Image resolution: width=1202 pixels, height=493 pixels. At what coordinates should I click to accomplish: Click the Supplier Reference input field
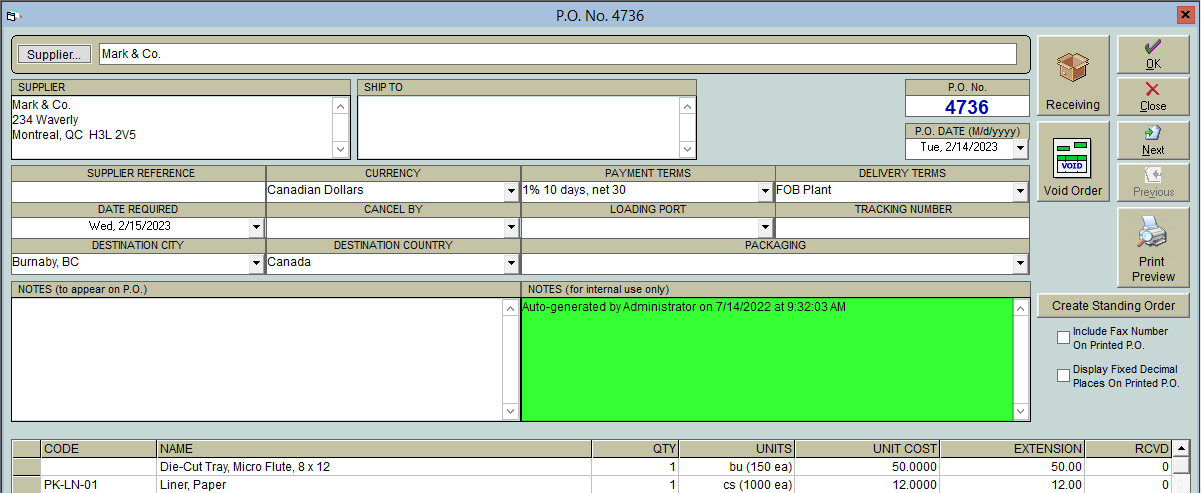[138, 190]
